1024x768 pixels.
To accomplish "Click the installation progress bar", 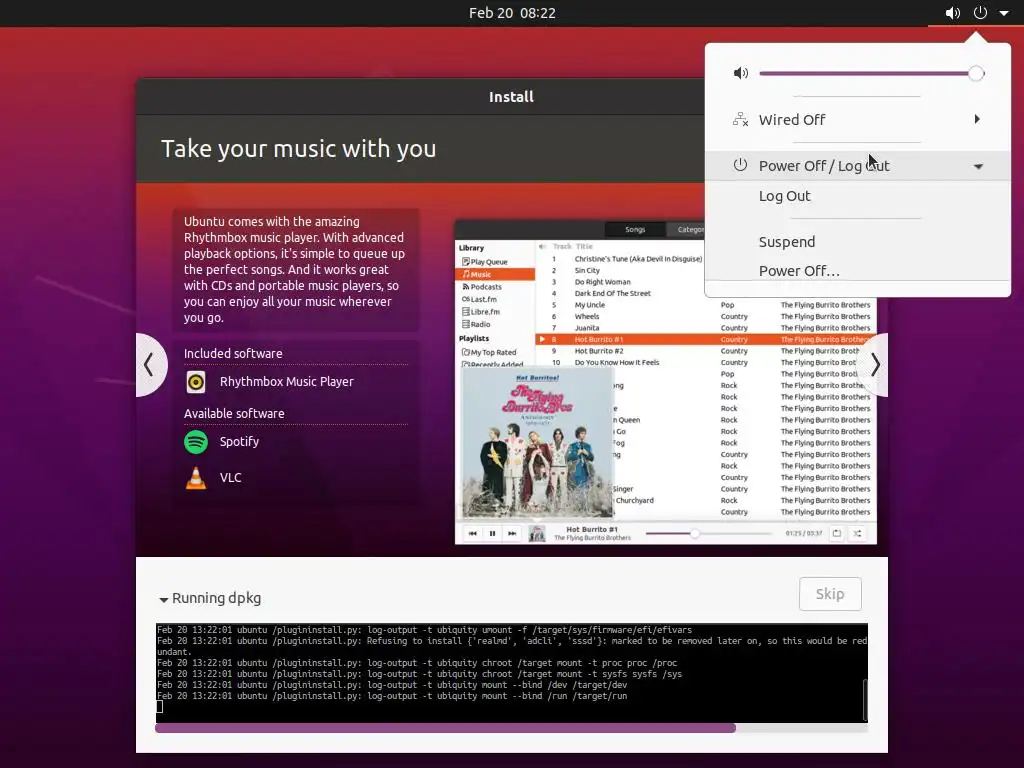I will pos(511,728).
